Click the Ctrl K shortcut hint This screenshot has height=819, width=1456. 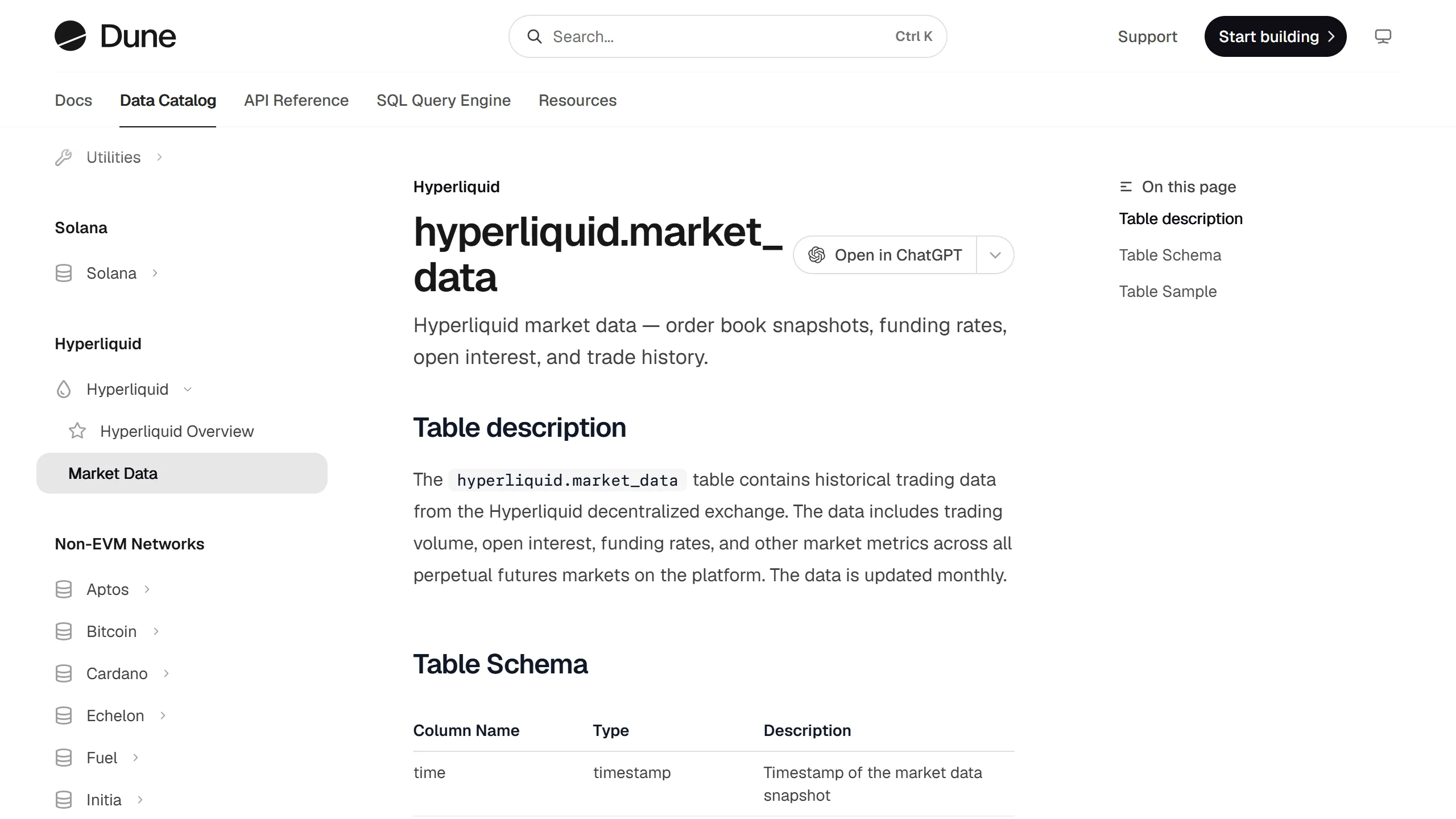(x=913, y=36)
